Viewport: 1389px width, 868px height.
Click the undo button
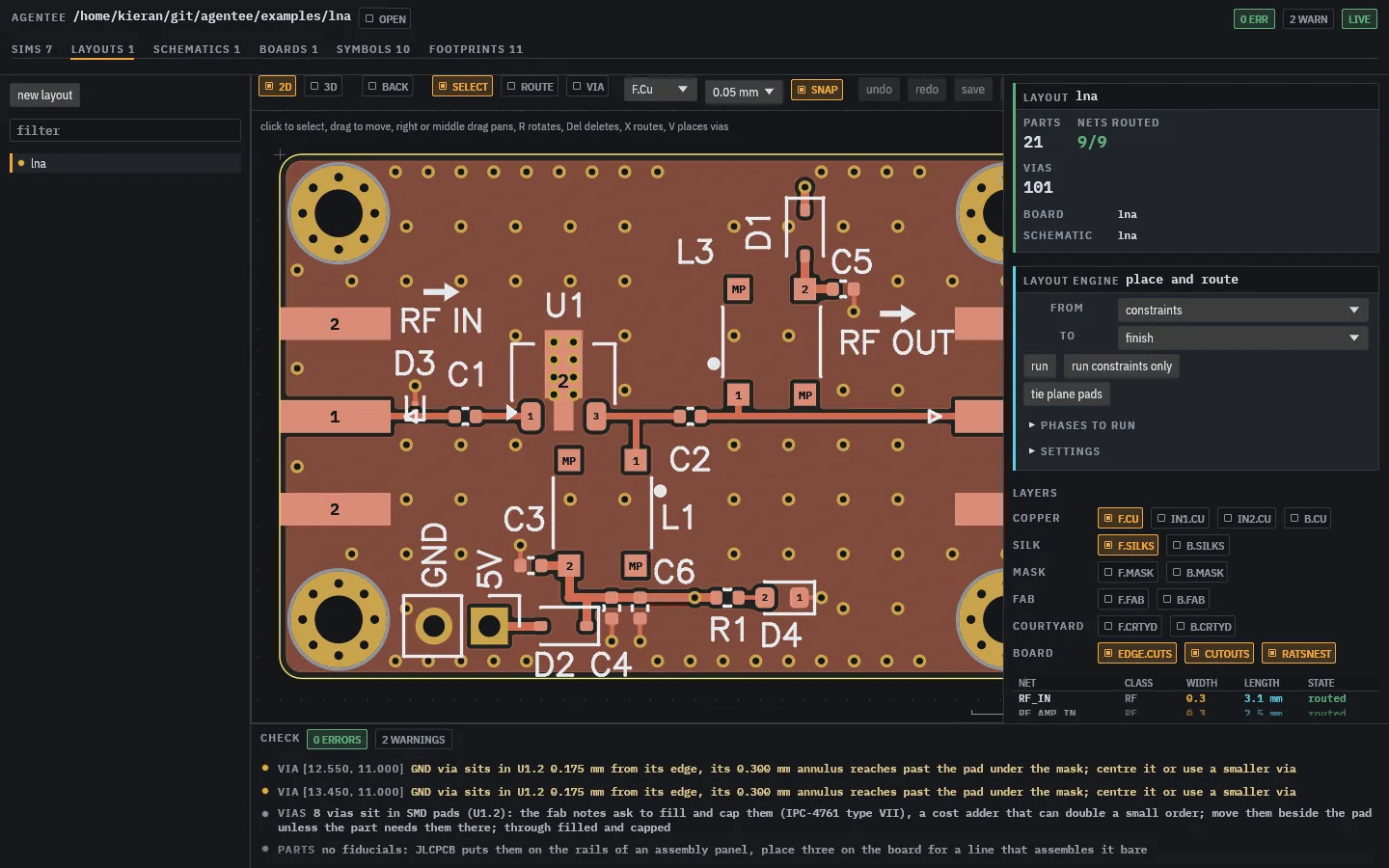click(x=879, y=90)
